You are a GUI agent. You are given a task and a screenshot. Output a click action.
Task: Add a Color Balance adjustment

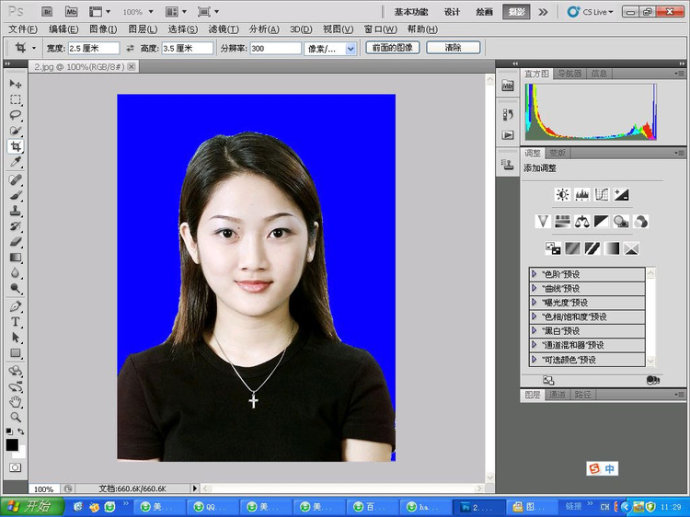(581, 221)
